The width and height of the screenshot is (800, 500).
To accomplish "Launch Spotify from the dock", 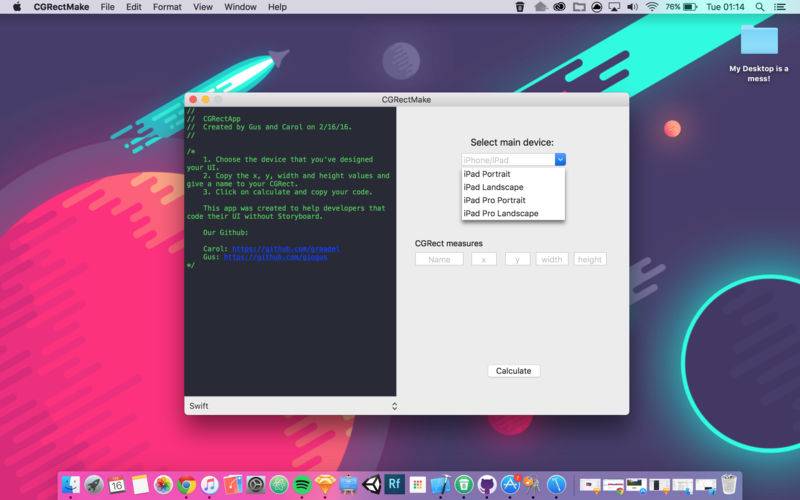I will pyautogui.click(x=302, y=484).
